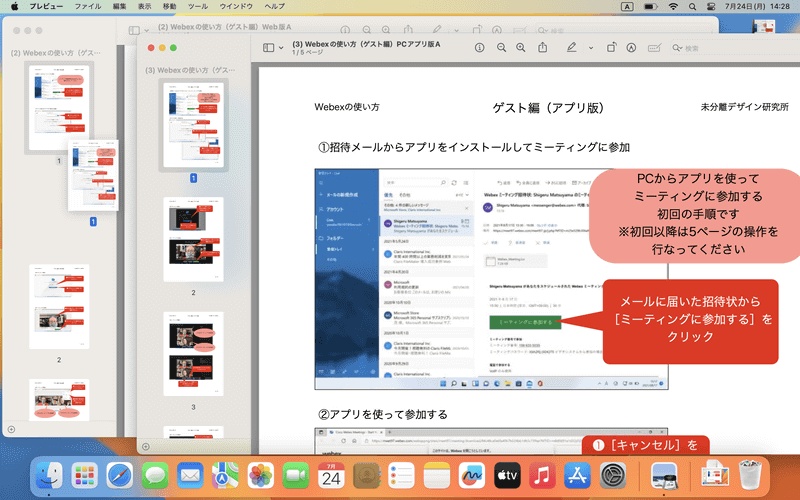Click zoom in in back Web版A window toolbar
800x500 pixels.
(386, 30)
